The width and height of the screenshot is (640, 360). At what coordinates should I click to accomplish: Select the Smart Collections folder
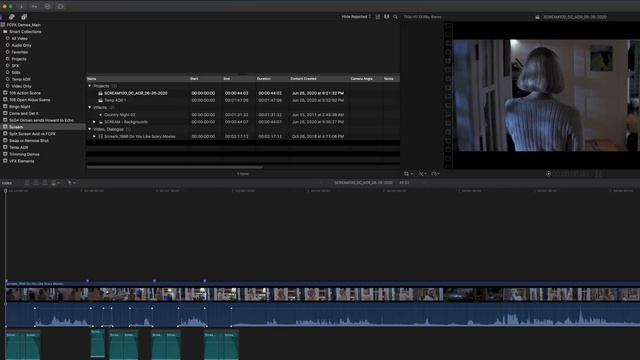(25, 32)
